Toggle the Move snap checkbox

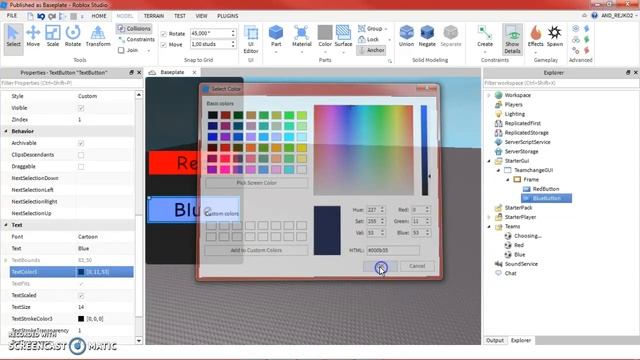[164, 44]
